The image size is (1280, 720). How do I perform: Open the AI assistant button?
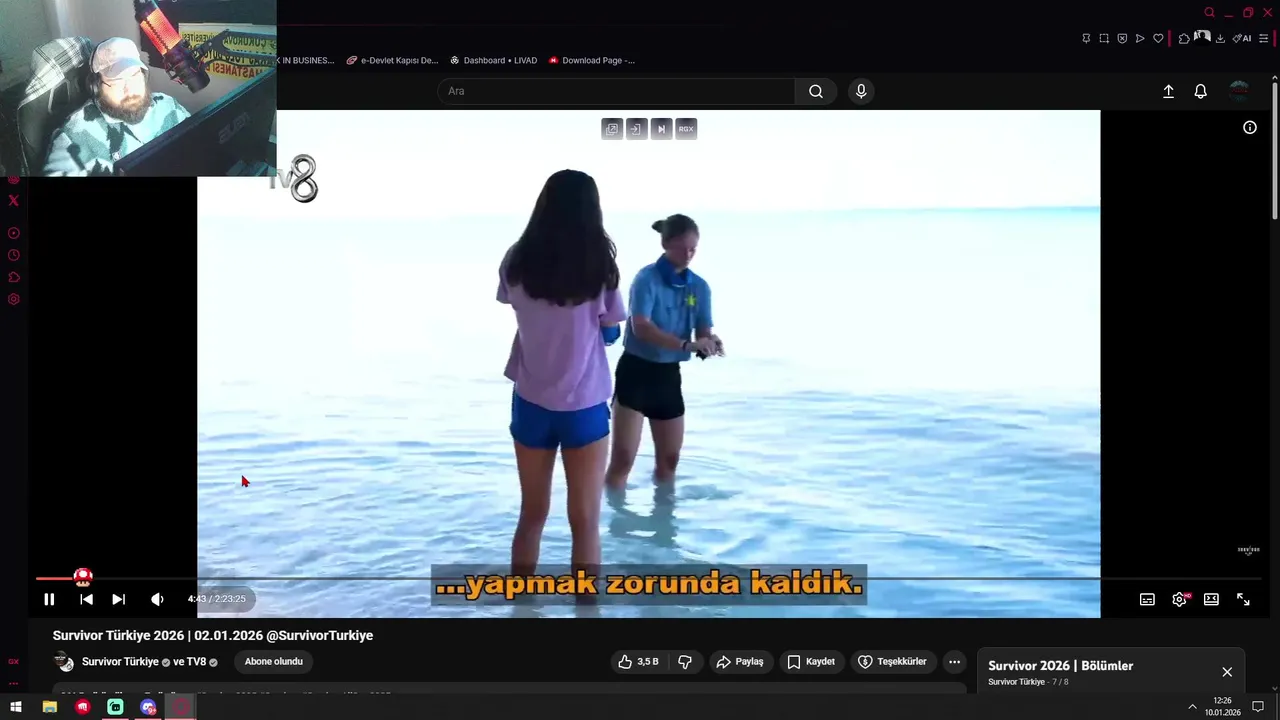tap(1241, 38)
